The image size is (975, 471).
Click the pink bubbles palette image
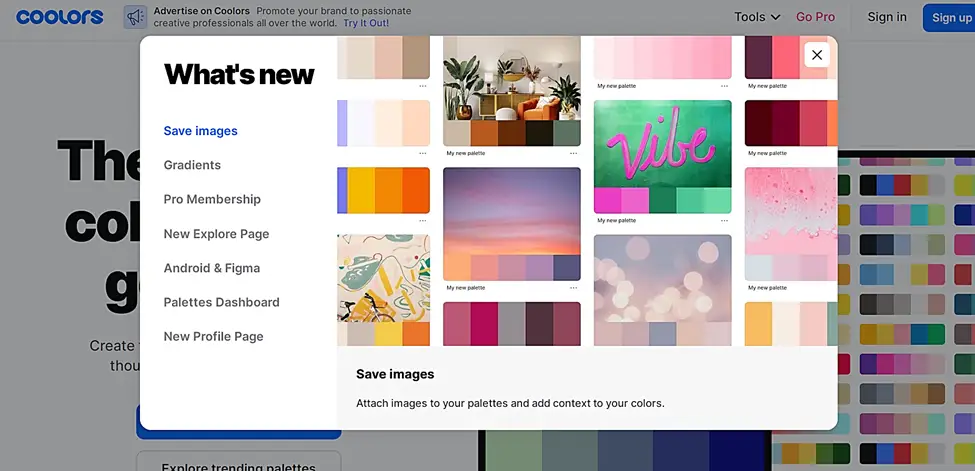click(791, 211)
